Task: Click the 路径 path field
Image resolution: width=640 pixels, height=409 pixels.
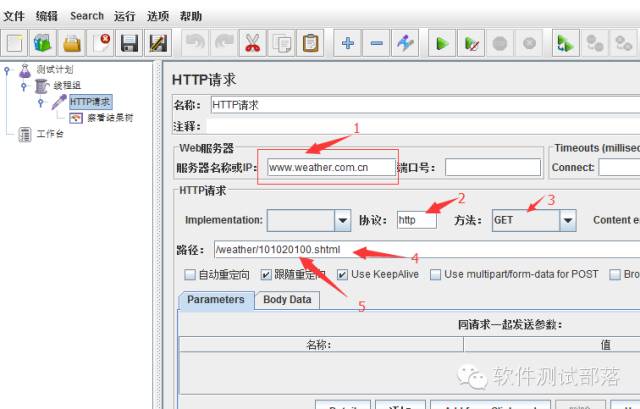Action: 427,249
